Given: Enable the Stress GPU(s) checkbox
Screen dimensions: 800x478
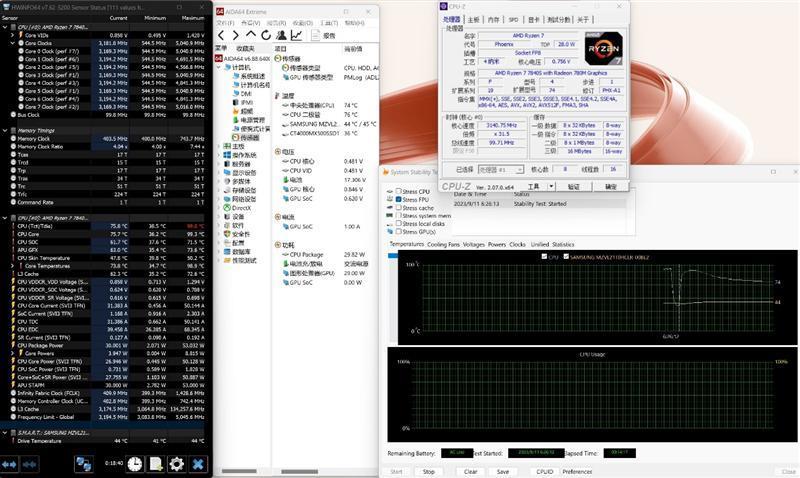Looking at the screenshot, I should pyautogui.click(x=398, y=232).
